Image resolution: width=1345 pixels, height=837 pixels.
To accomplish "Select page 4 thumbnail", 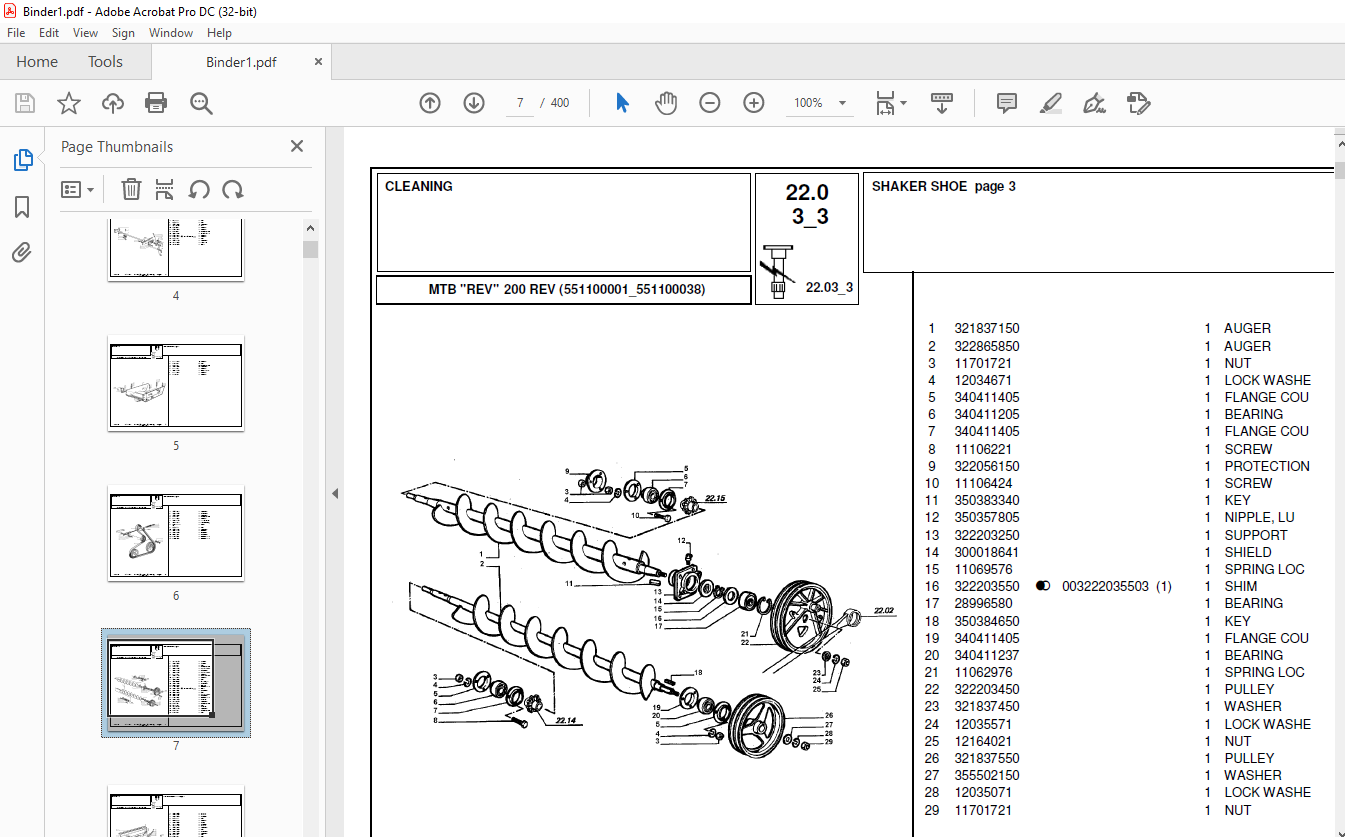I will click(x=176, y=249).
